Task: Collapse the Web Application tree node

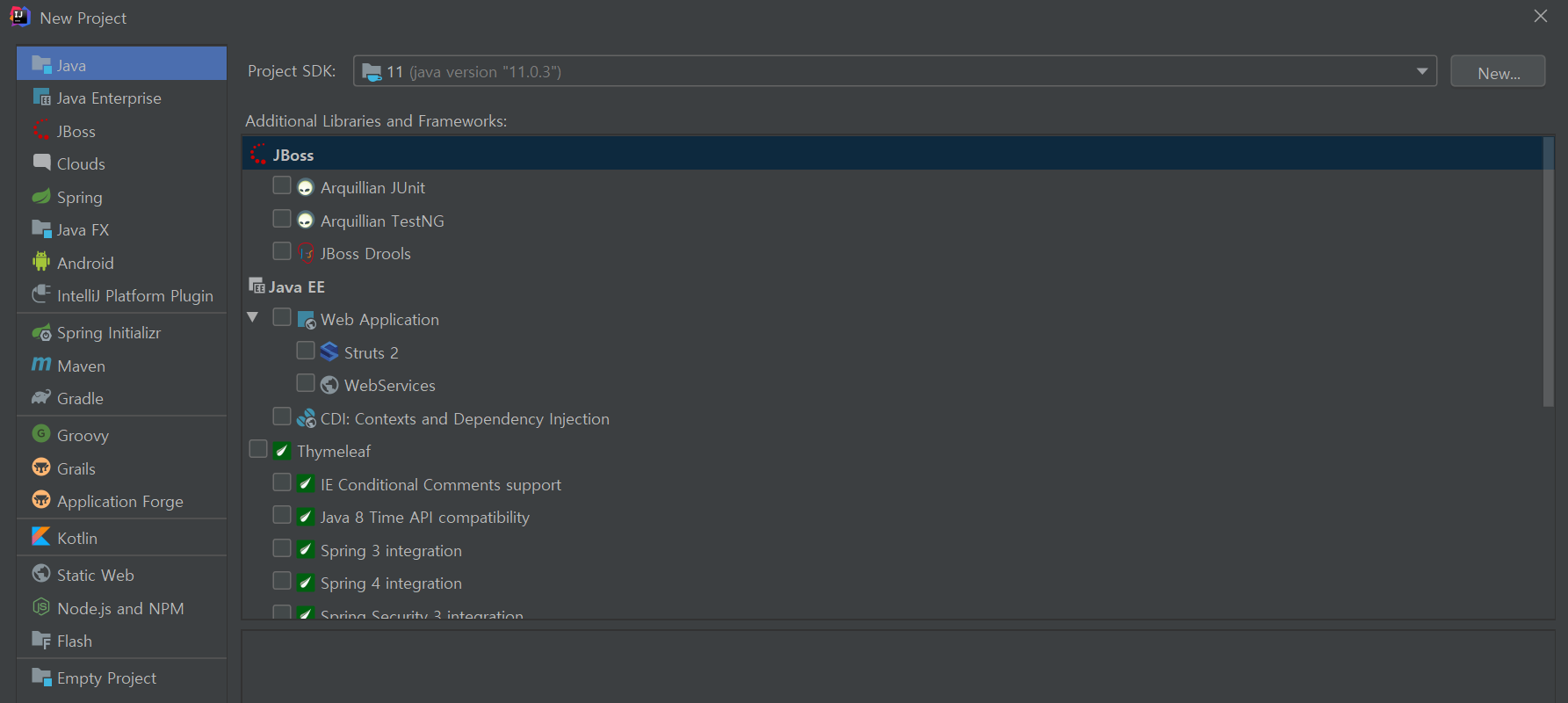Action: (253, 317)
